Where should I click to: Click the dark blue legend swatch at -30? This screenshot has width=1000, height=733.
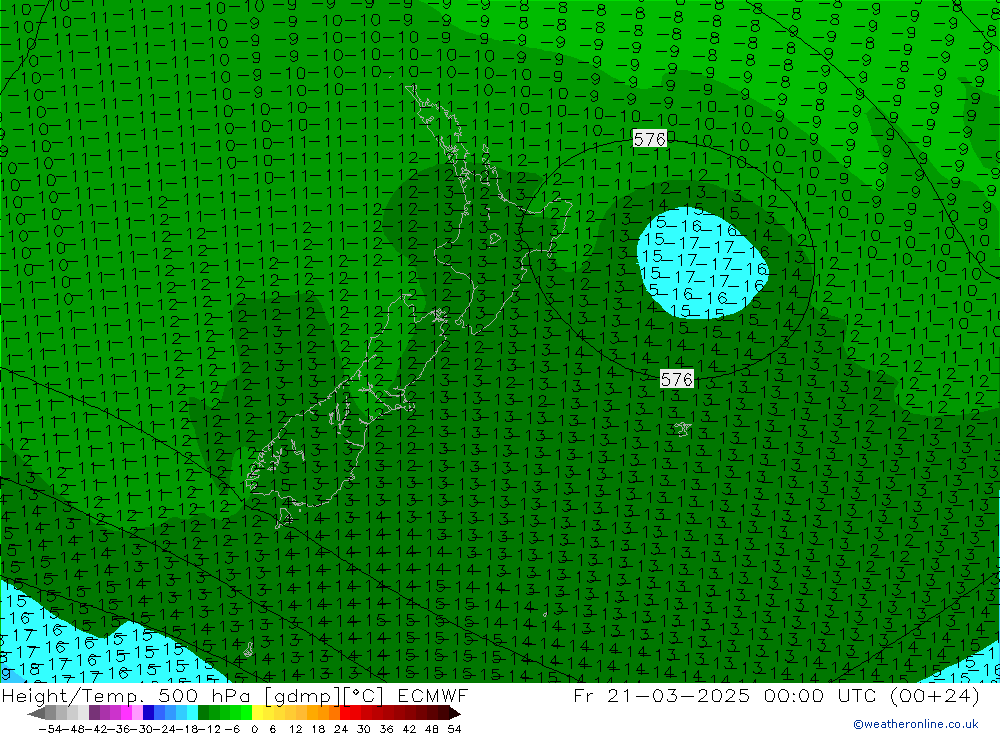148,712
